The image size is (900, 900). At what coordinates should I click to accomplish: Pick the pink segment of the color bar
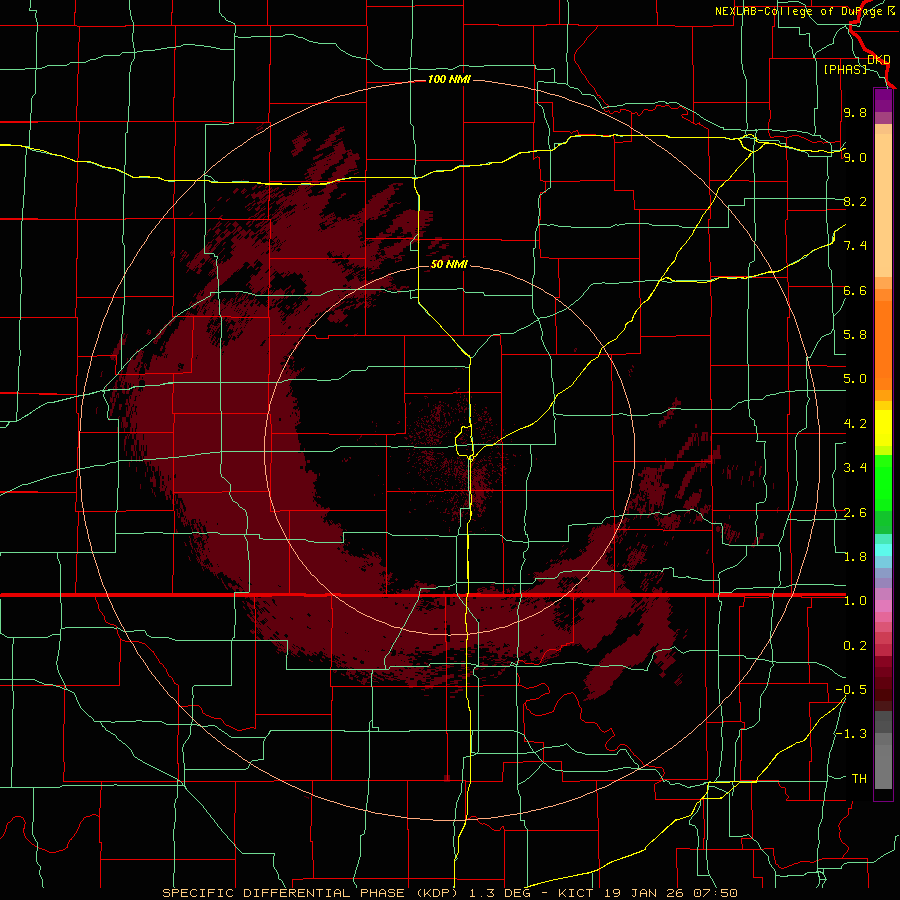coord(883,606)
